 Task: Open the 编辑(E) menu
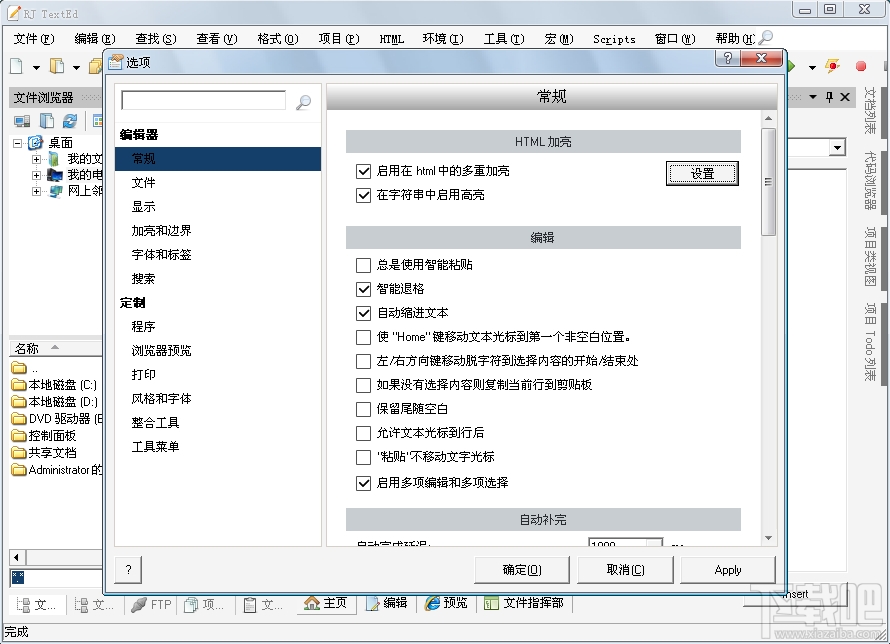pos(95,39)
